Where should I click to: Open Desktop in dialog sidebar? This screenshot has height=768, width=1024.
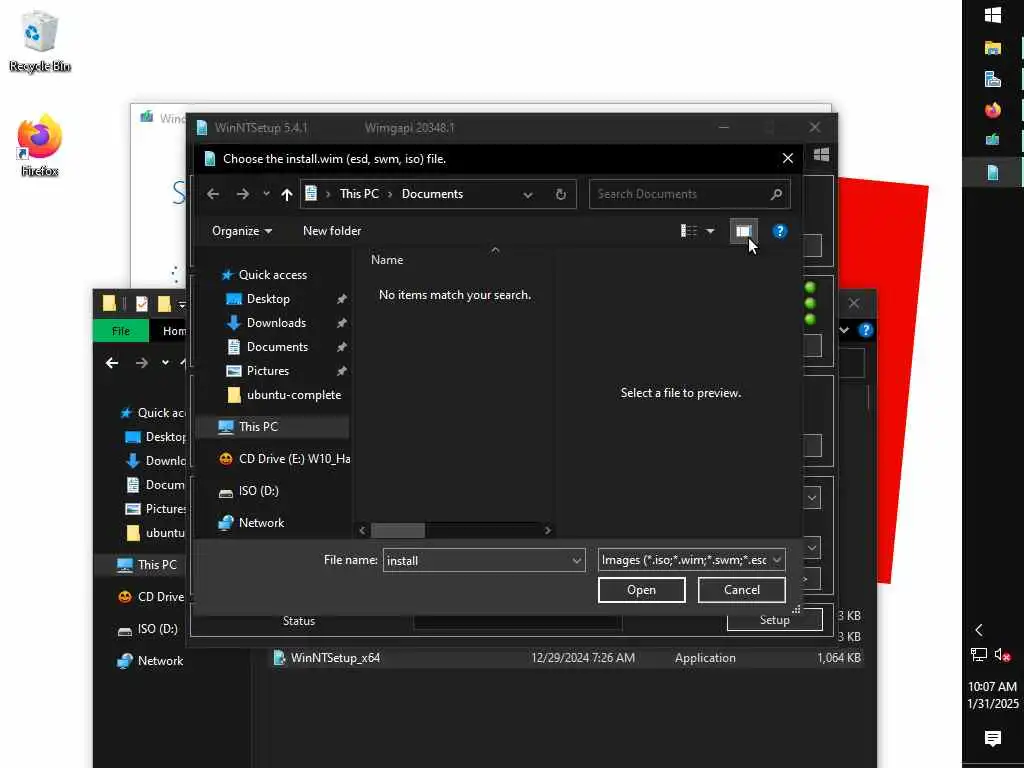[268, 299]
